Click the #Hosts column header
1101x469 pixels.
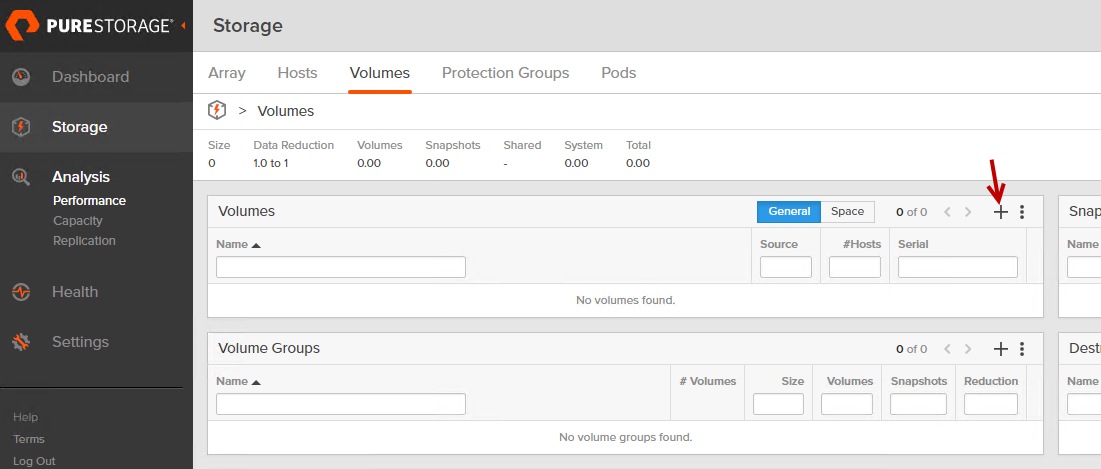pyautogui.click(x=862, y=244)
